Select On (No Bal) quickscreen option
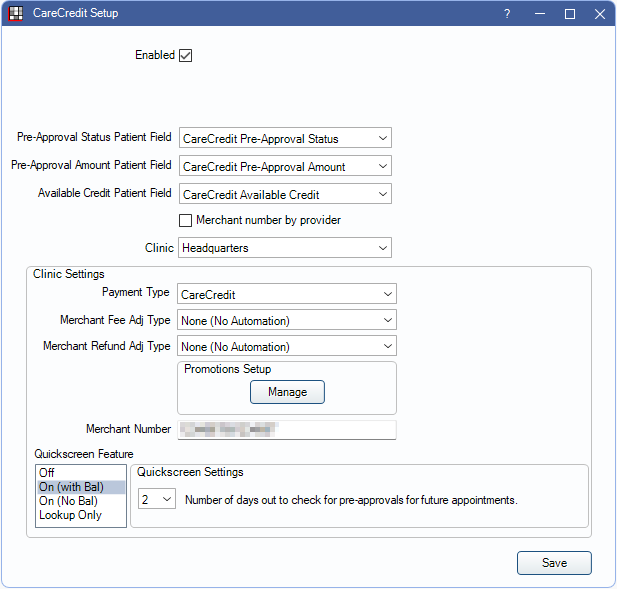The width and height of the screenshot is (617, 589). (x=67, y=501)
